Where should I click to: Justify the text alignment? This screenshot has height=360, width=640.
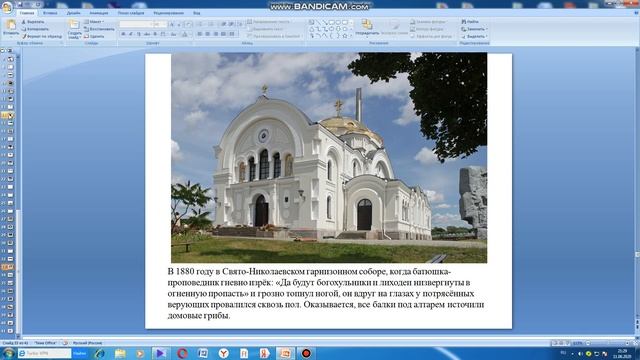click(223, 34)
